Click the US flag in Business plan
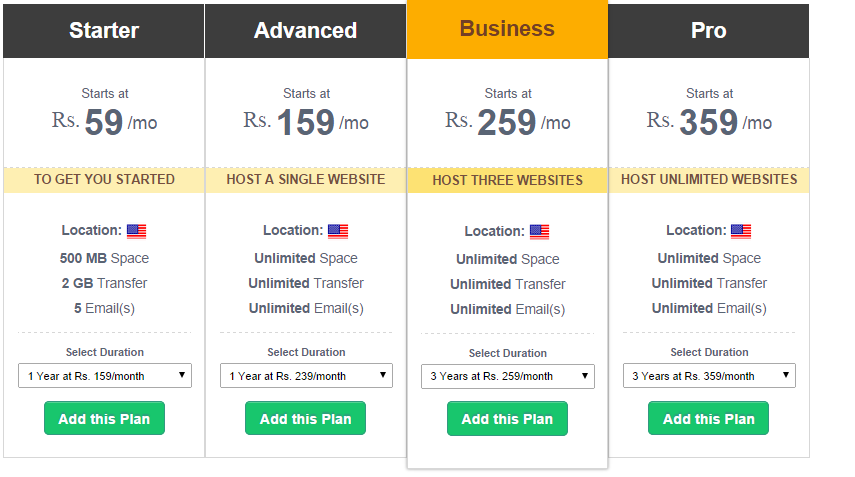Screen dimensions: 855x477 [x=539, y=232]
